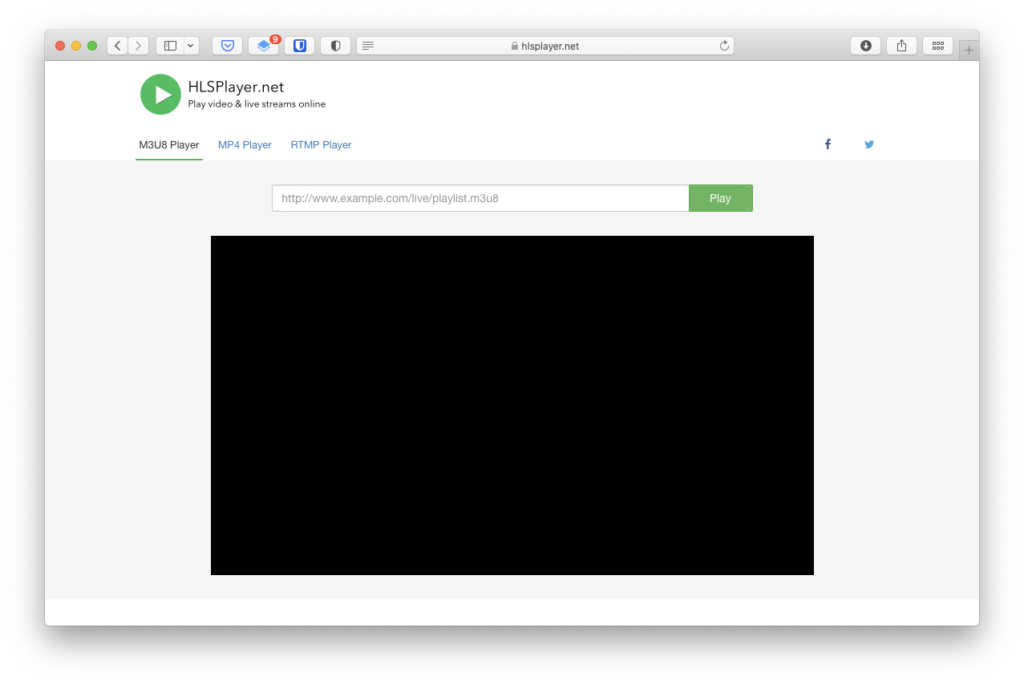The height and width of the screenshot is (685, 1024).
Task: Minimize the window with yellow button
Action: point(76,46)
